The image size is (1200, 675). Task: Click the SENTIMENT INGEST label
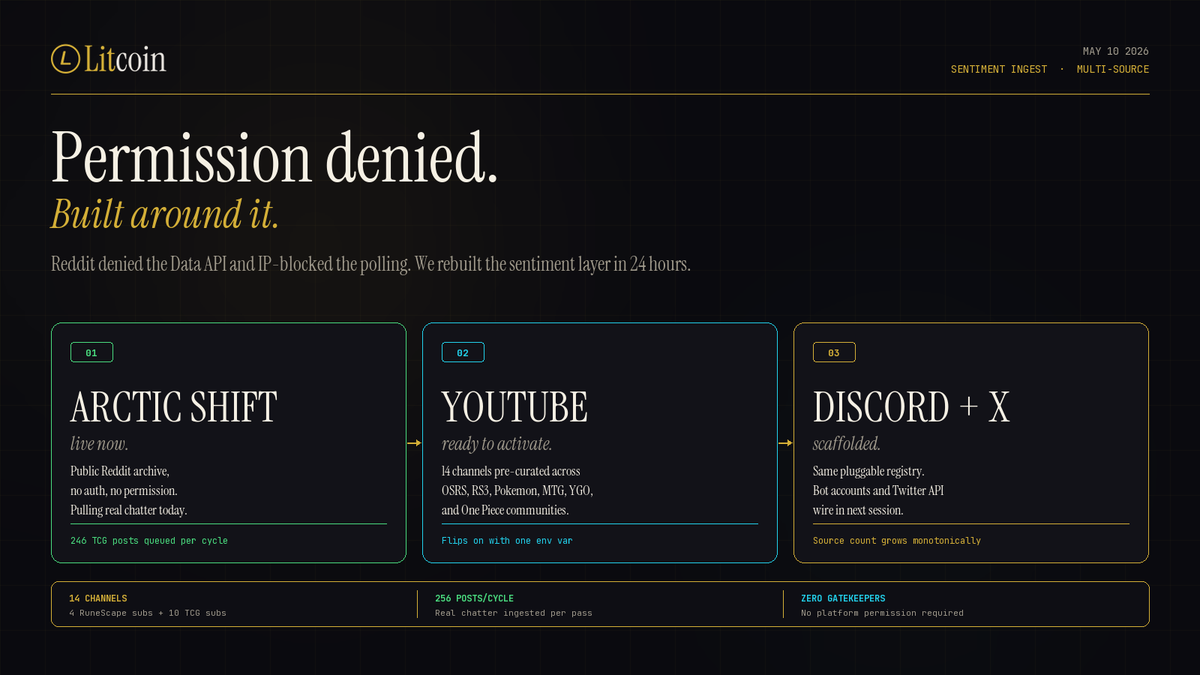(999, 69)
